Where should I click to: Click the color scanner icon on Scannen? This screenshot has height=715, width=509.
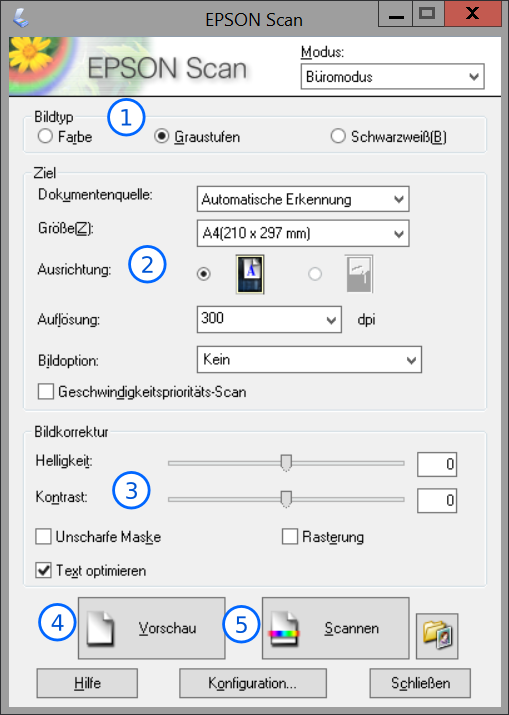[284, 629]
